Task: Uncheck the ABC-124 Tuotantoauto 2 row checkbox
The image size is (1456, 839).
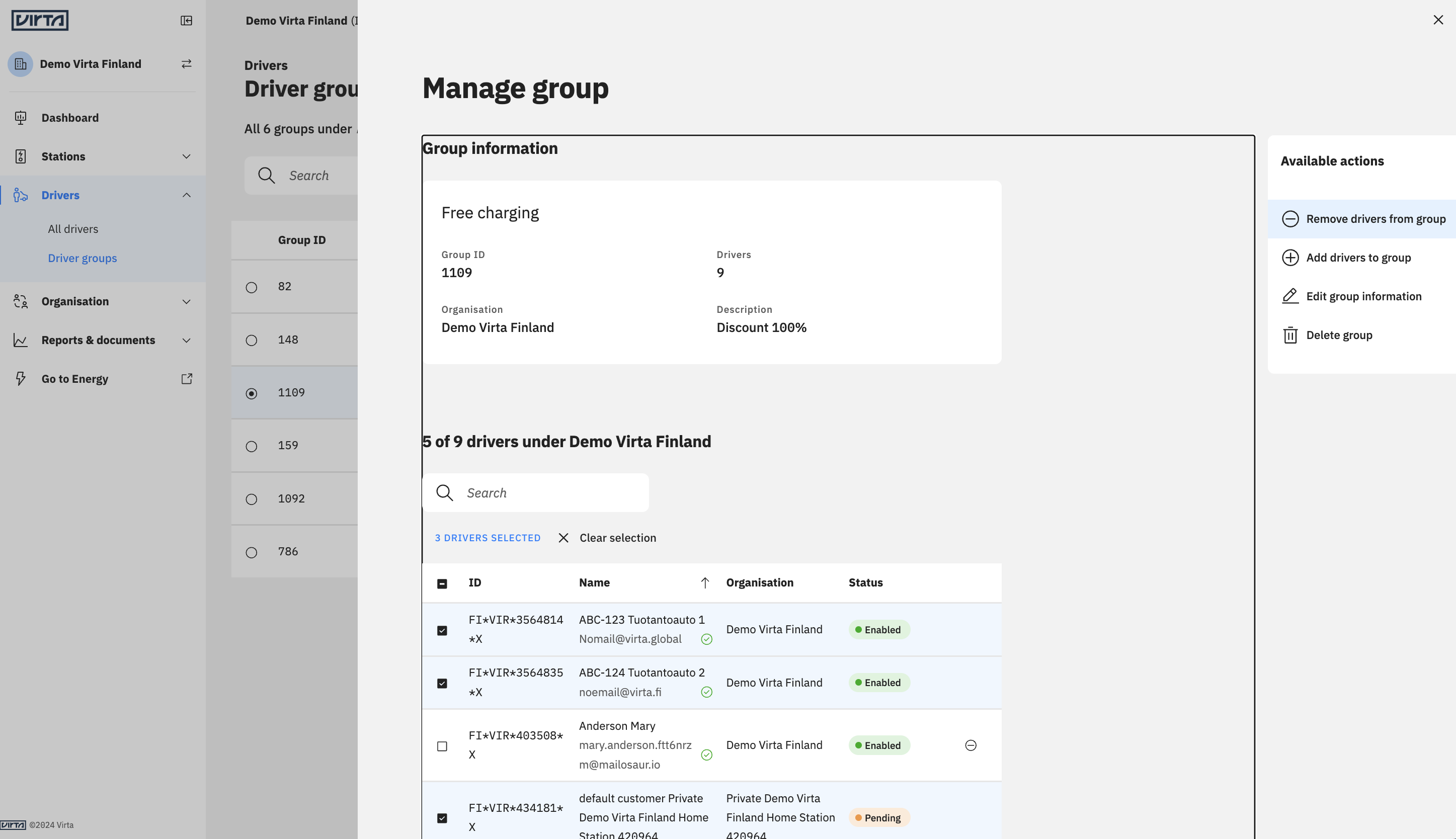Action: [x=442, y=684]
